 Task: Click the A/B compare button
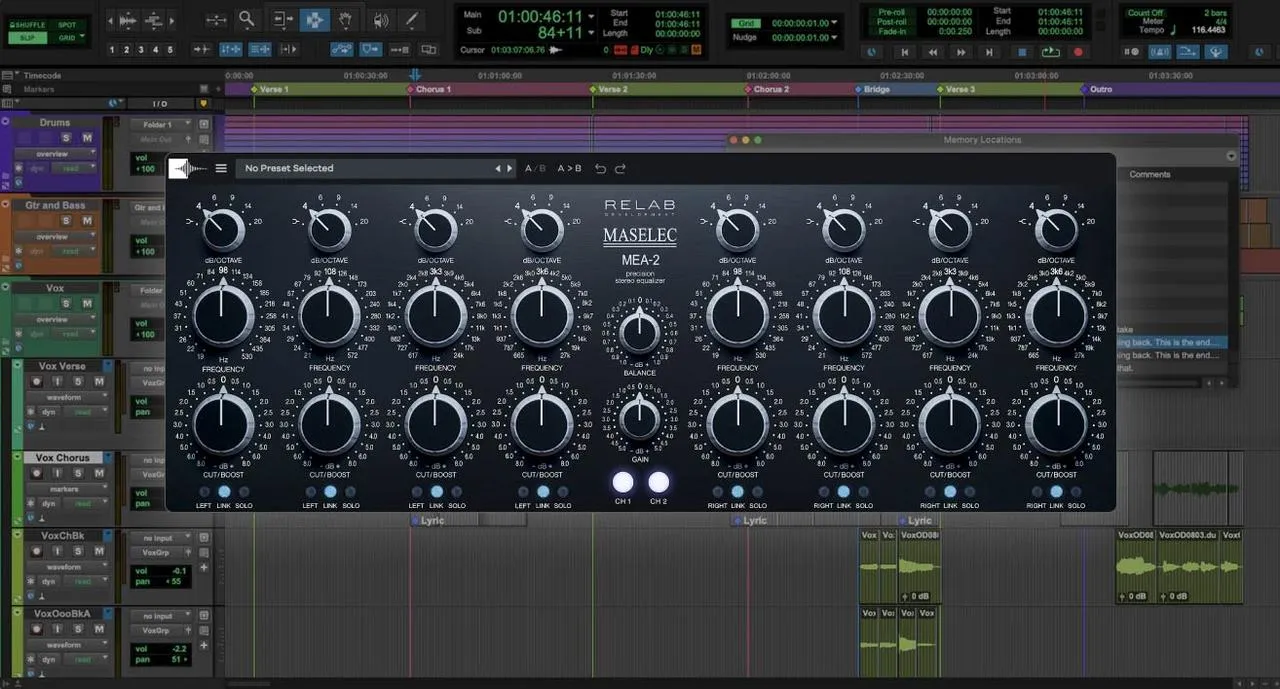tap(535, 169)
